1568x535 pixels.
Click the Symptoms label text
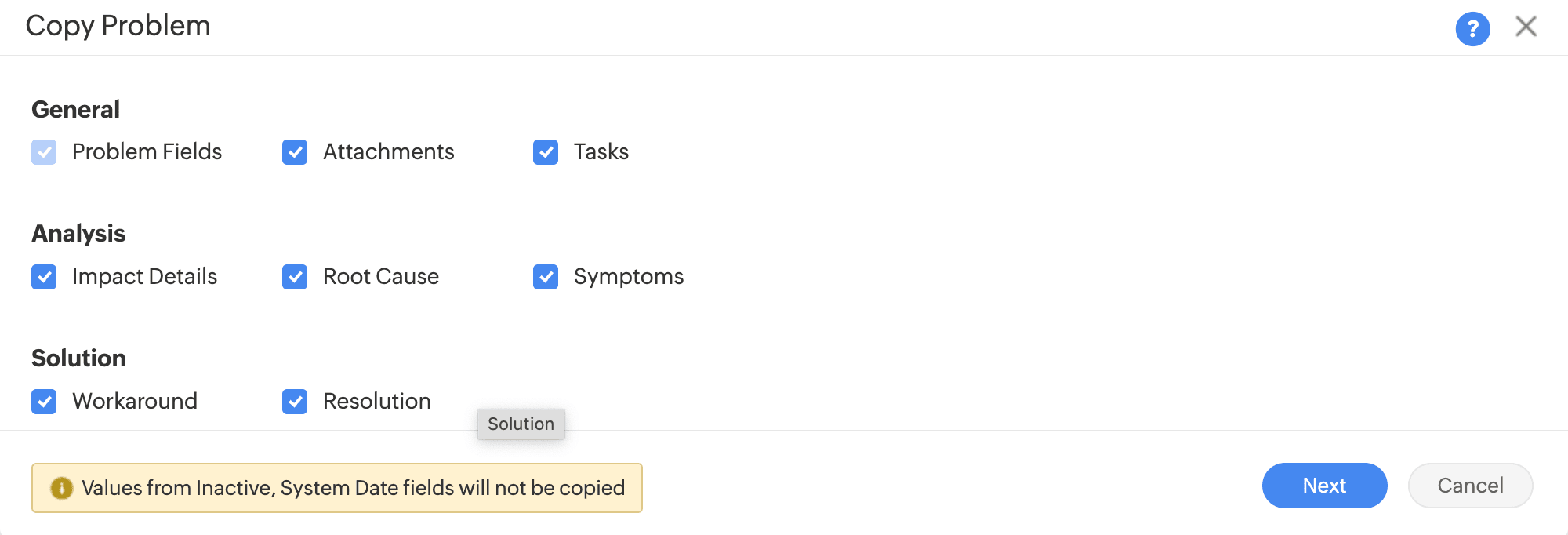coord(628,277)
